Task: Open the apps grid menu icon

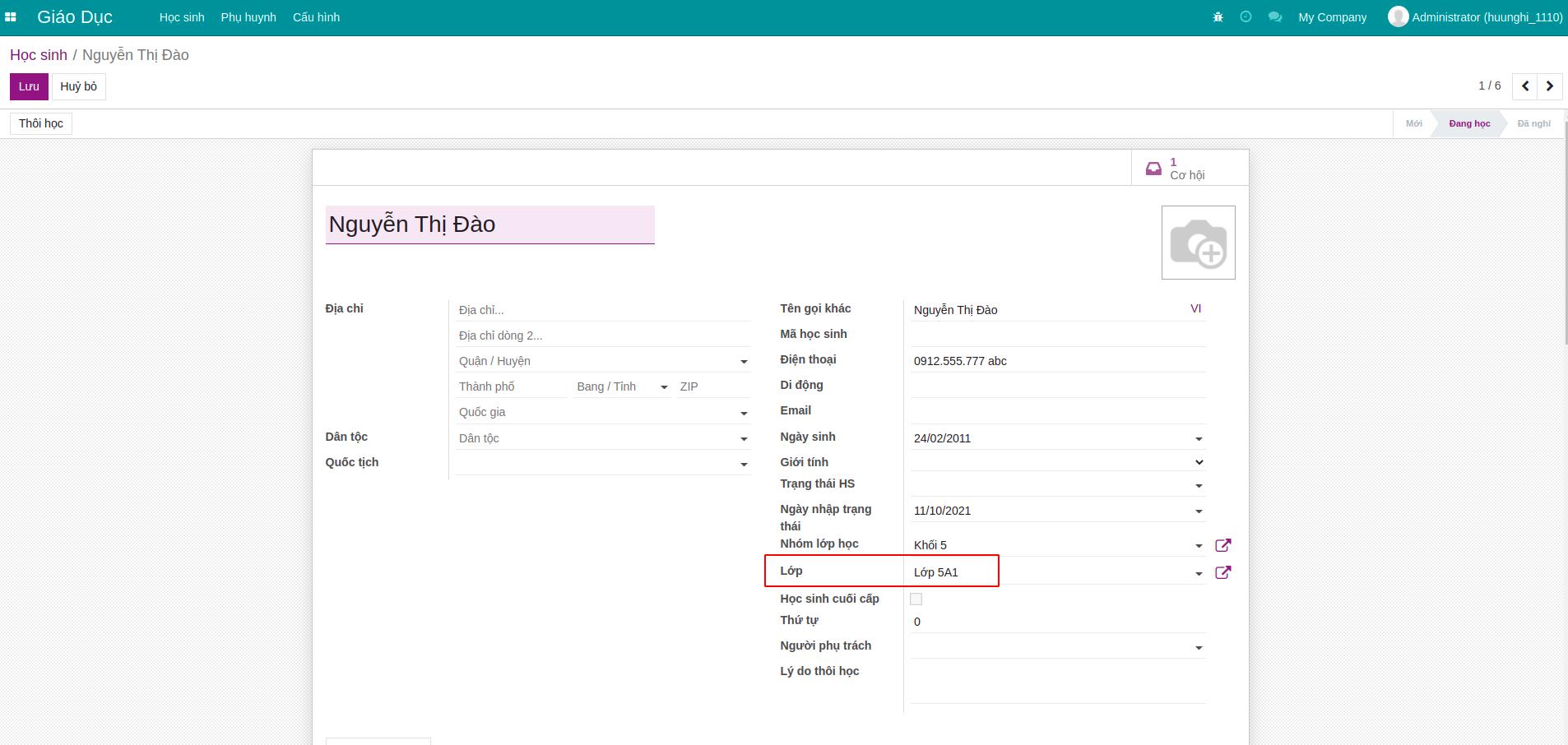Action: 11,17
